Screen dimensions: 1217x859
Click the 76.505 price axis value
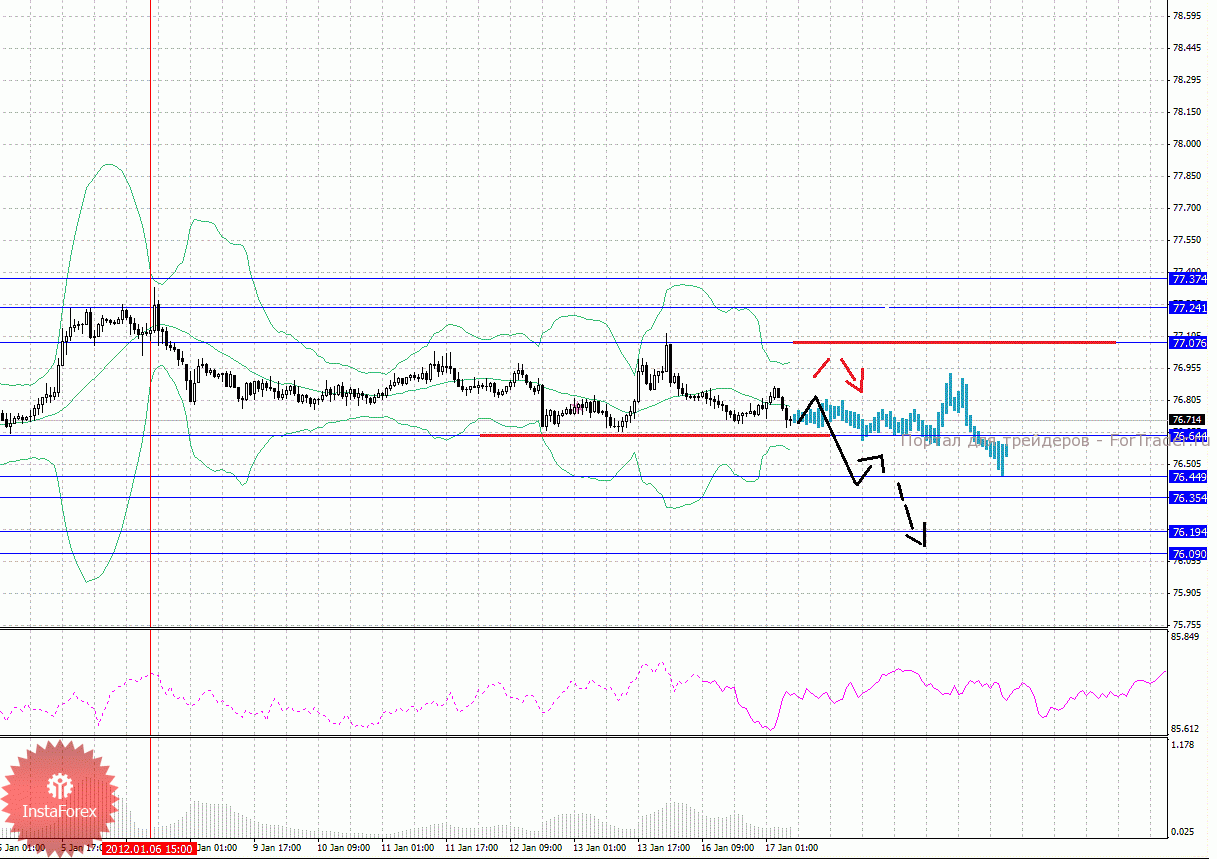coord(1187,464)
